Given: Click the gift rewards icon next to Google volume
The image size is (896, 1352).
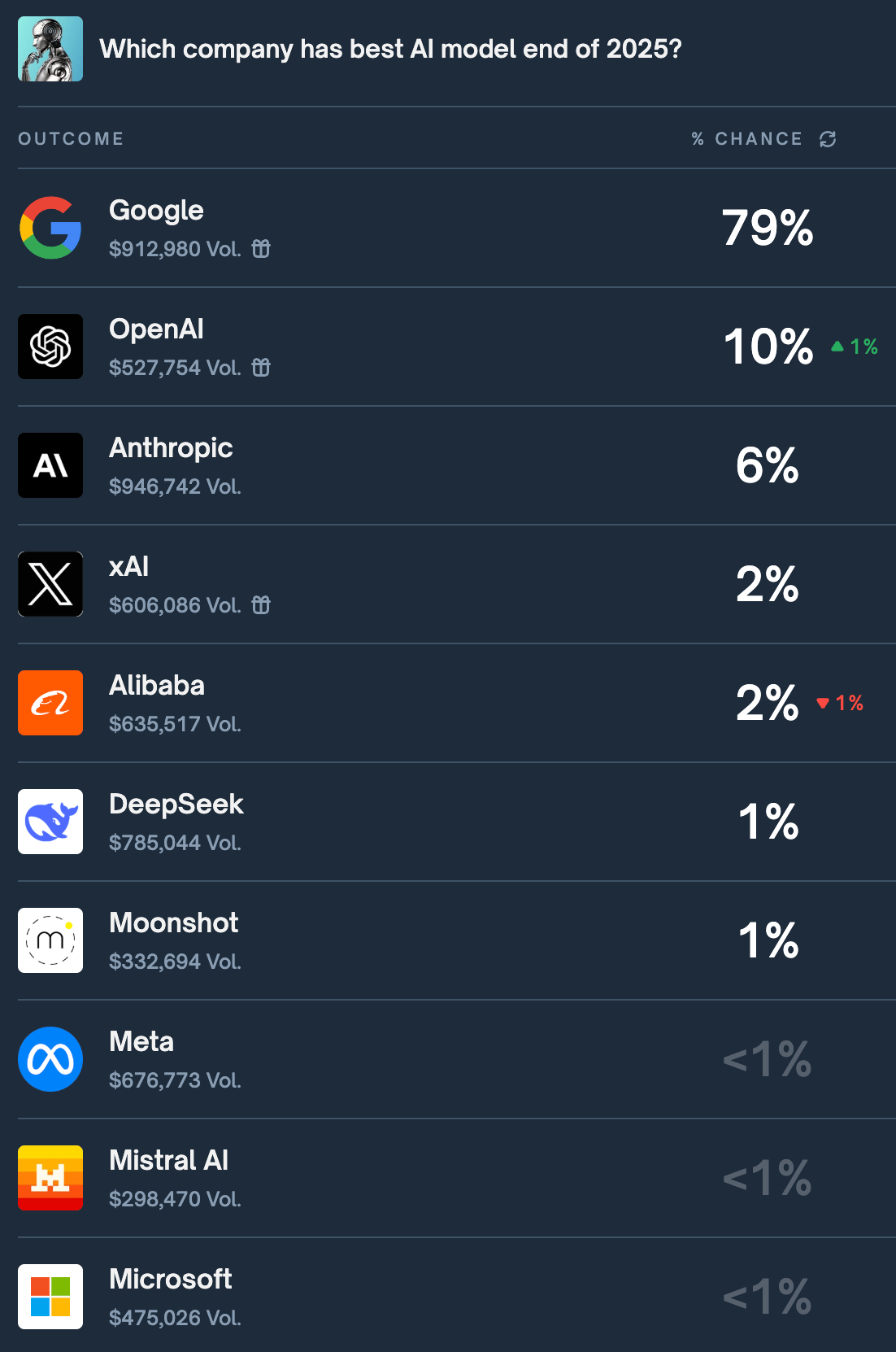Looking at the screenshot, I should pos(261,249).
